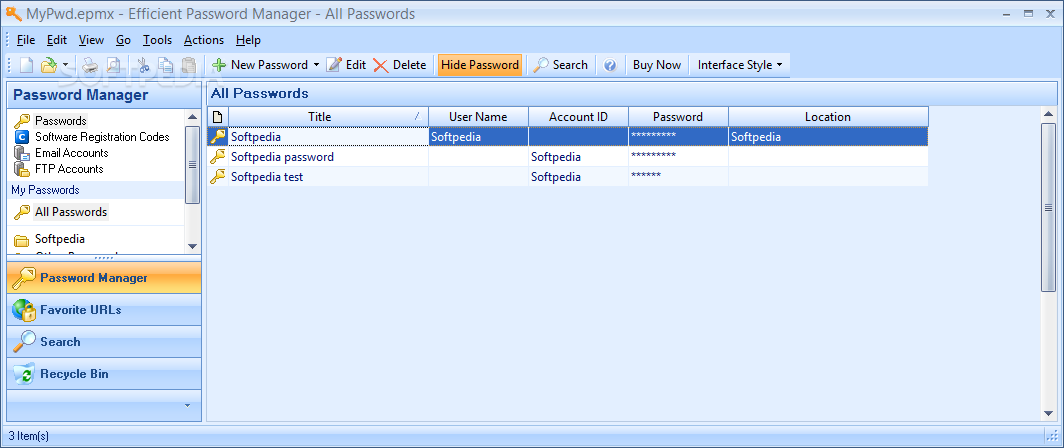Image resolution: width=1064 pixels, height=448 pixels.
Task: Click the Paste clipboard icon
Action: click(x=189, y=65)
